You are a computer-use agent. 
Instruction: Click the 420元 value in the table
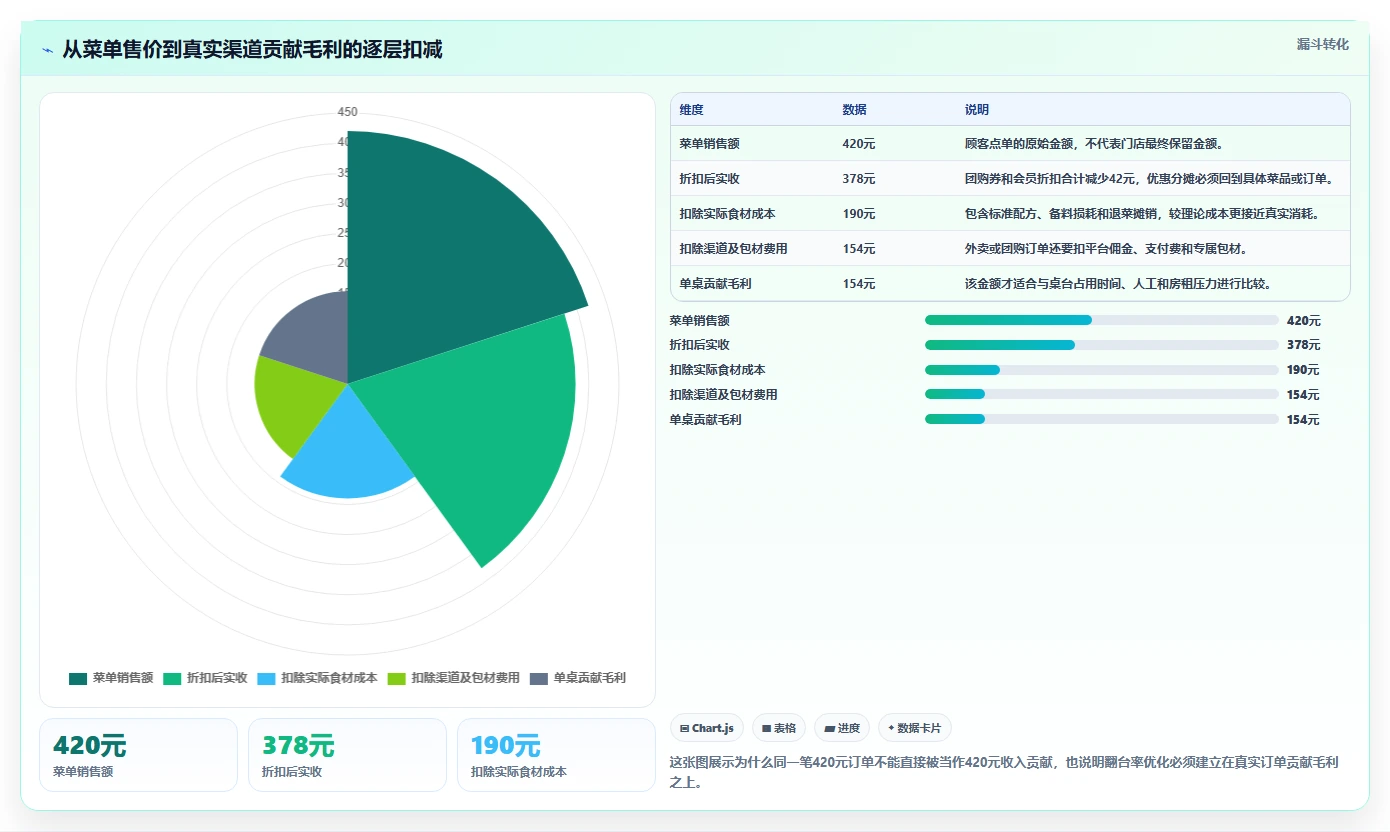coord(858,144)
